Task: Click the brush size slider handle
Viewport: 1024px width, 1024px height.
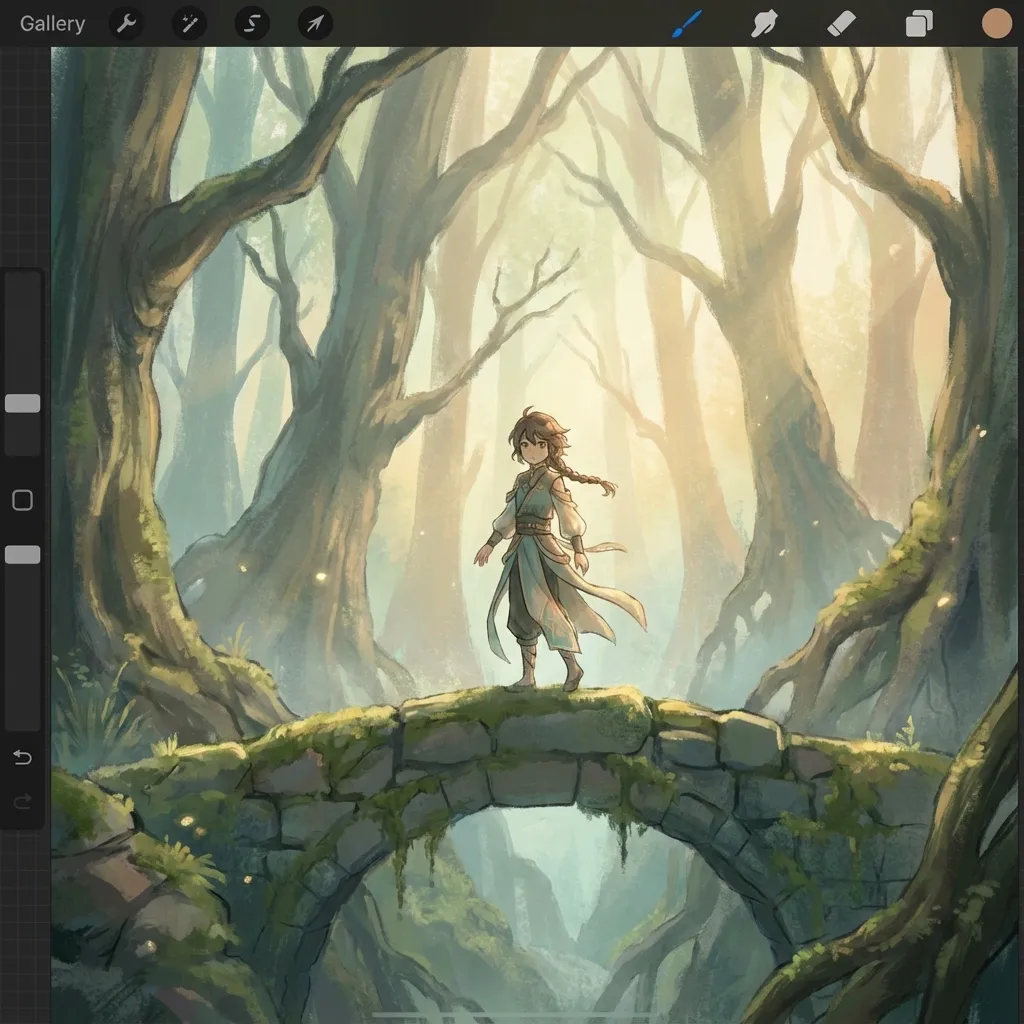Action: (x=23, y=403)
